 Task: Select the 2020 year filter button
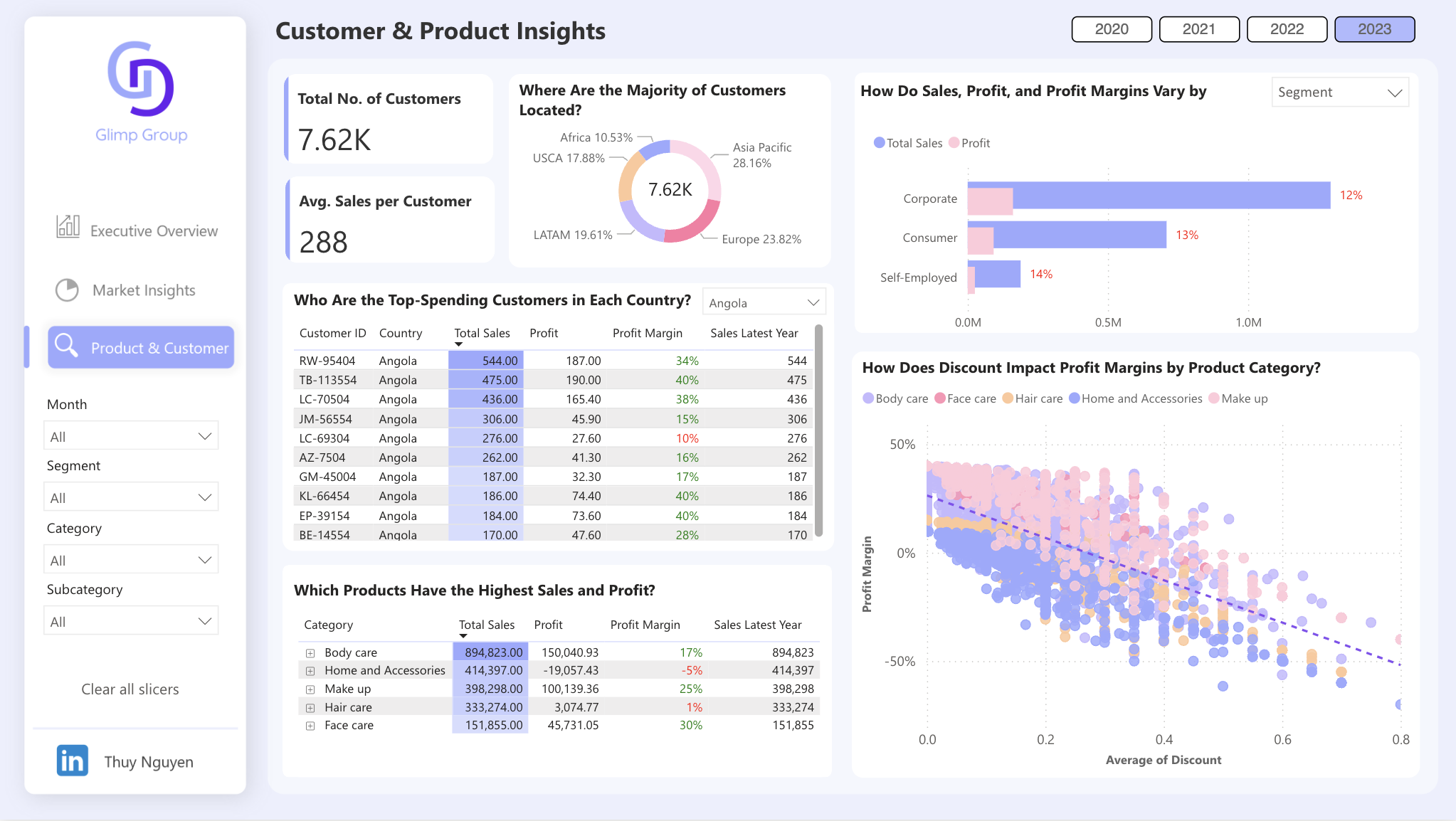tap(1112, 29)
